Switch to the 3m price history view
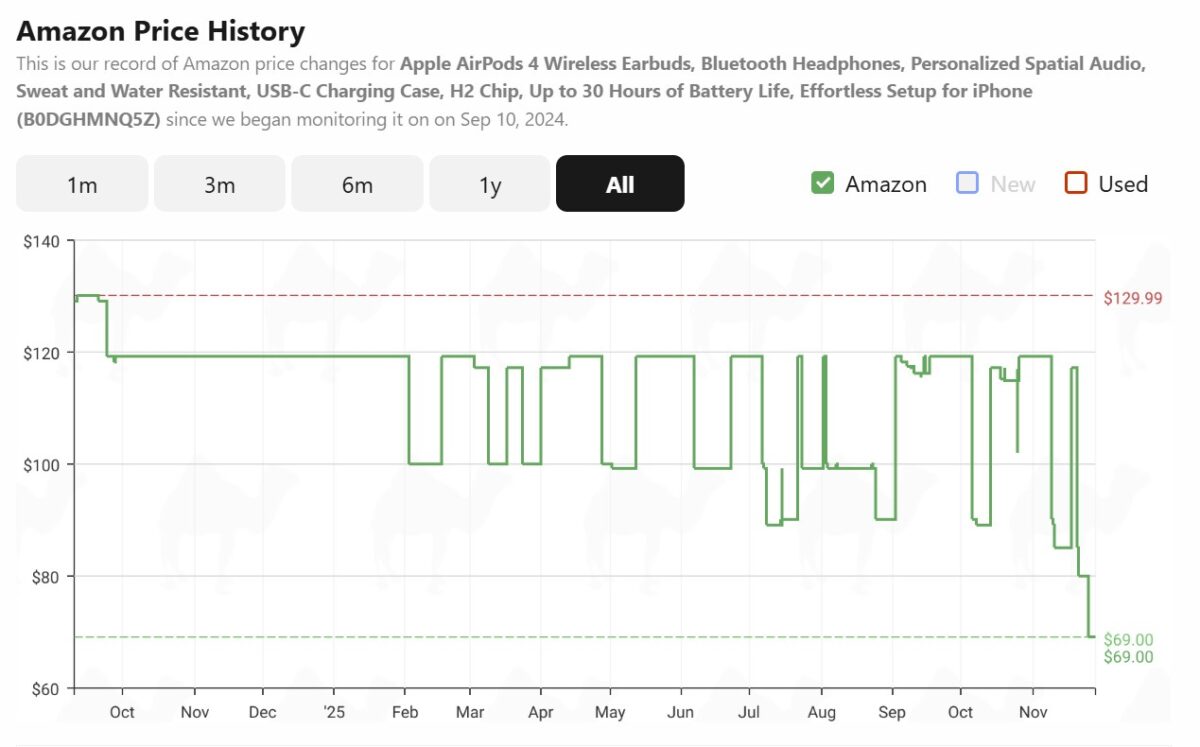 (x=219, y=183)
